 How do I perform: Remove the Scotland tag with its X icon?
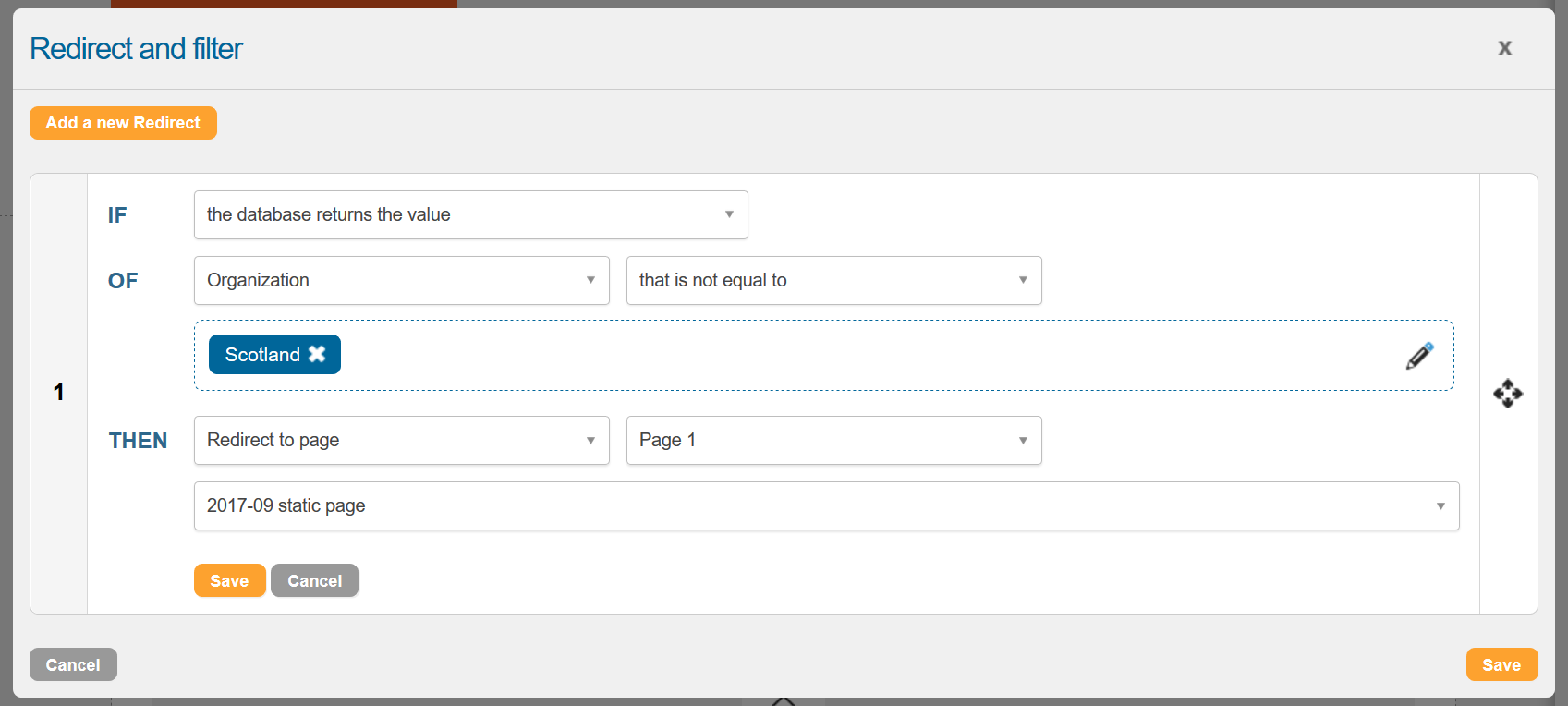(x=317, y=354)
